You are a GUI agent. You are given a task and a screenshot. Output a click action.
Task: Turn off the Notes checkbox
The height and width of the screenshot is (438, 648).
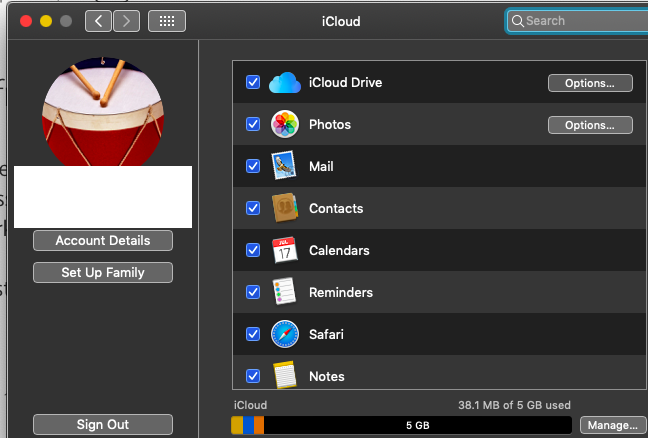pos(253,376)
